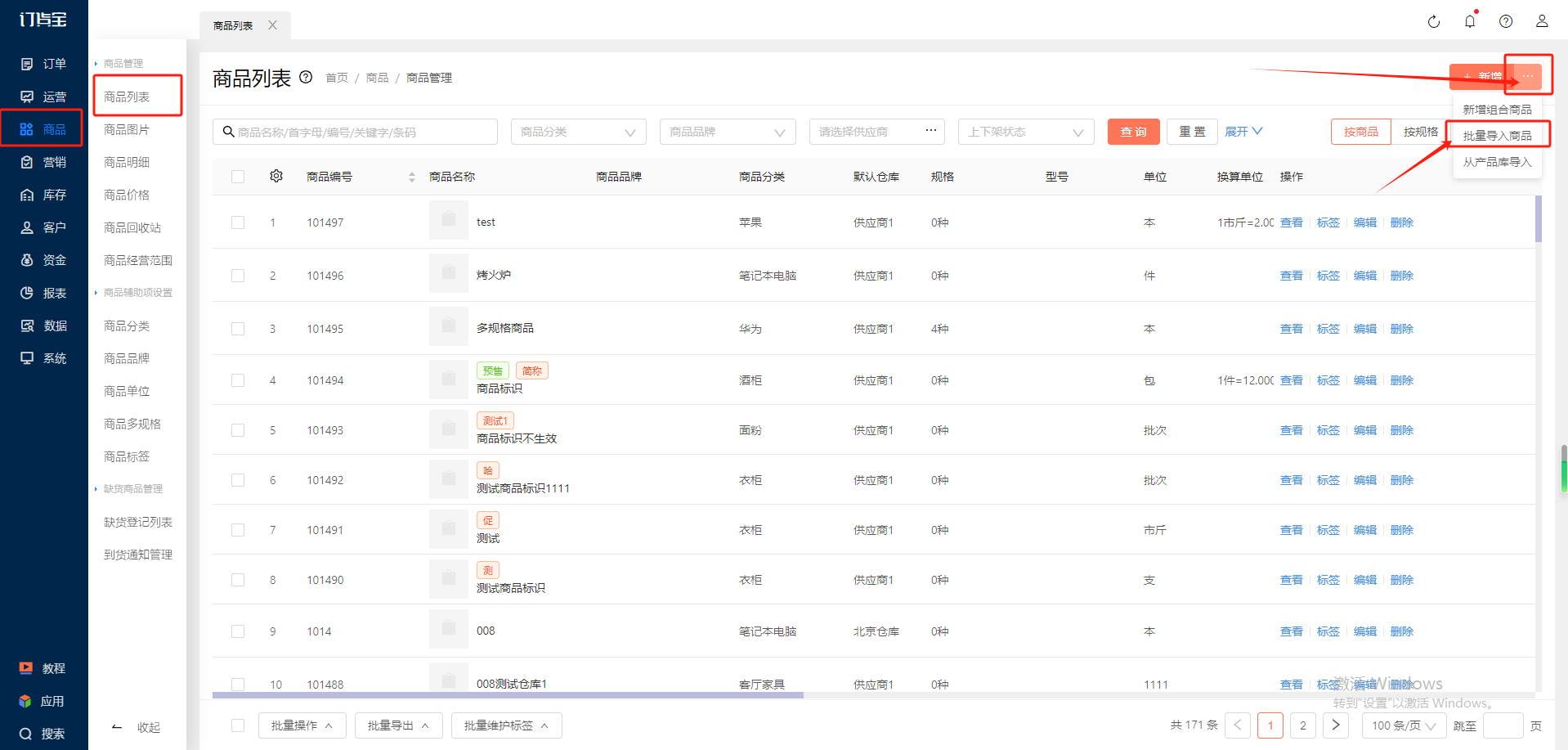1568x750 pixels.
Task: Open supplier picker ellipsis in 请选择供应商 field
Action: pos(931,131)
